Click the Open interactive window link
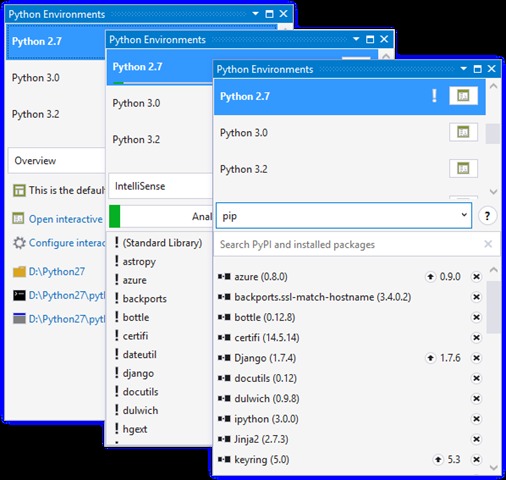 click(66, 219)
